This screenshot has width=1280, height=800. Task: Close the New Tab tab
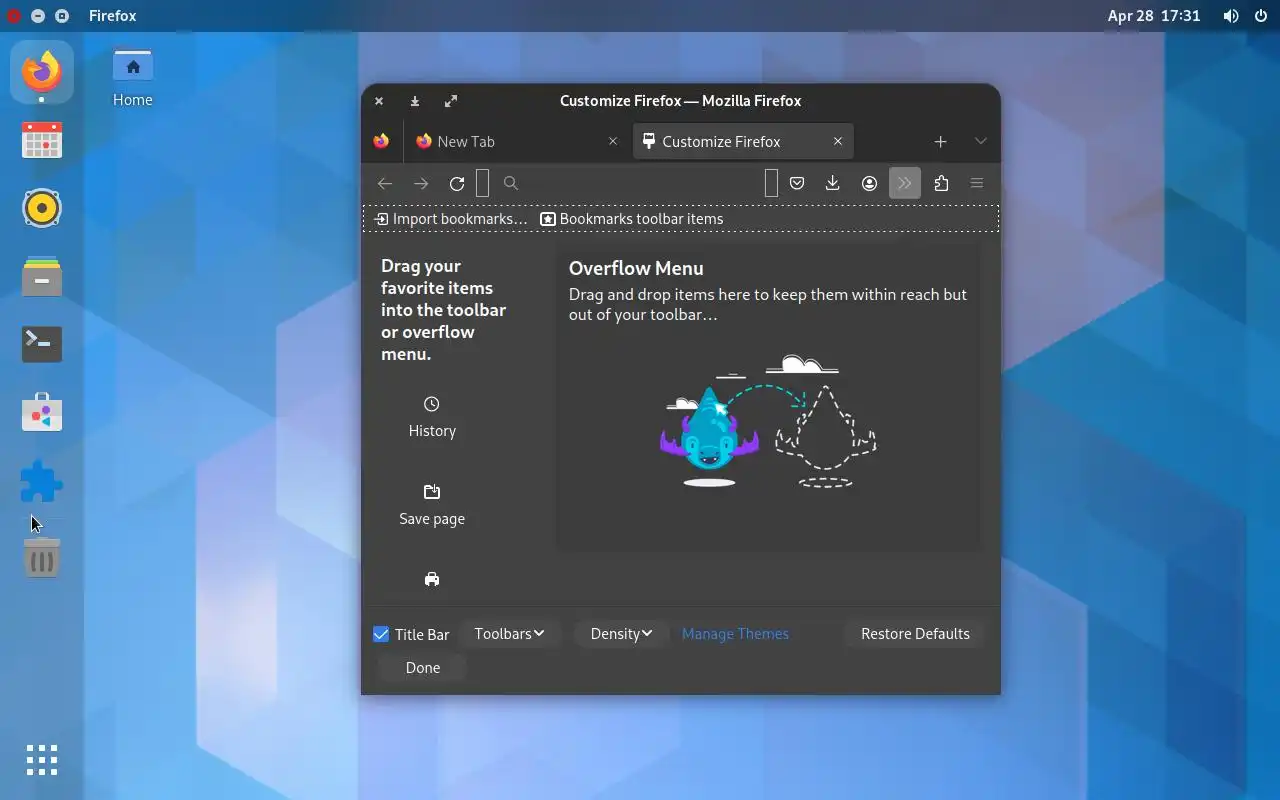click(x=613, y=142)
